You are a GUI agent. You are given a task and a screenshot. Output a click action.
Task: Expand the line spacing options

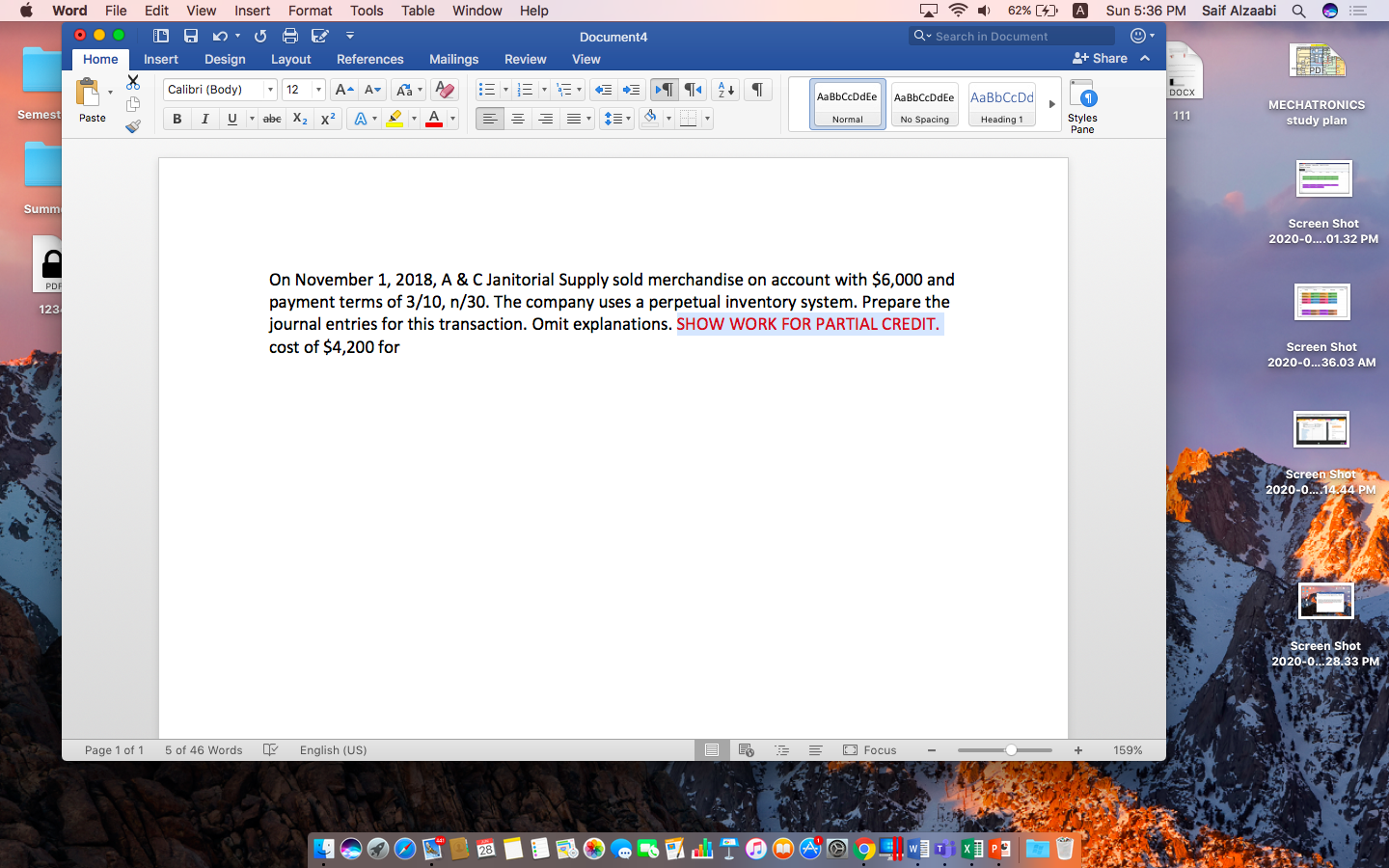coord(628,119)
